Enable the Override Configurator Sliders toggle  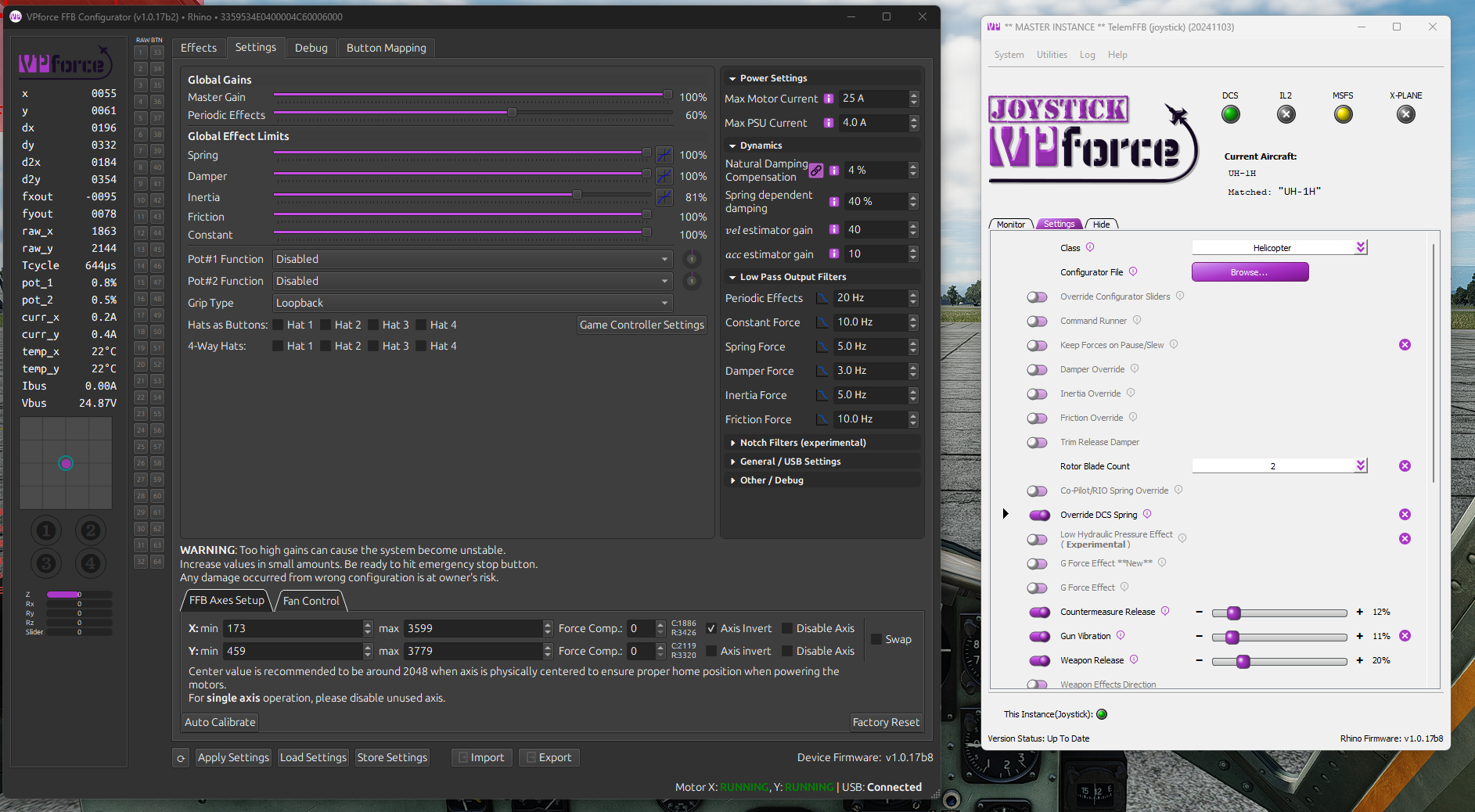click(x=1037, y=297)
